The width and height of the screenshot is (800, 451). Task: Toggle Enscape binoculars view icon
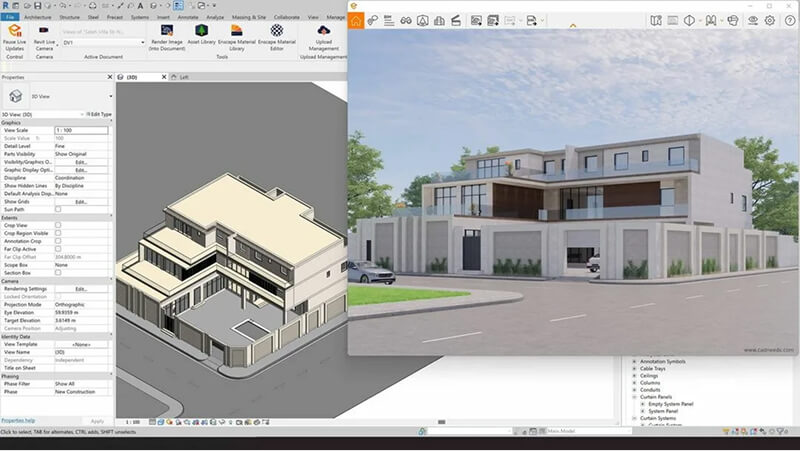[x=406, y=20]
